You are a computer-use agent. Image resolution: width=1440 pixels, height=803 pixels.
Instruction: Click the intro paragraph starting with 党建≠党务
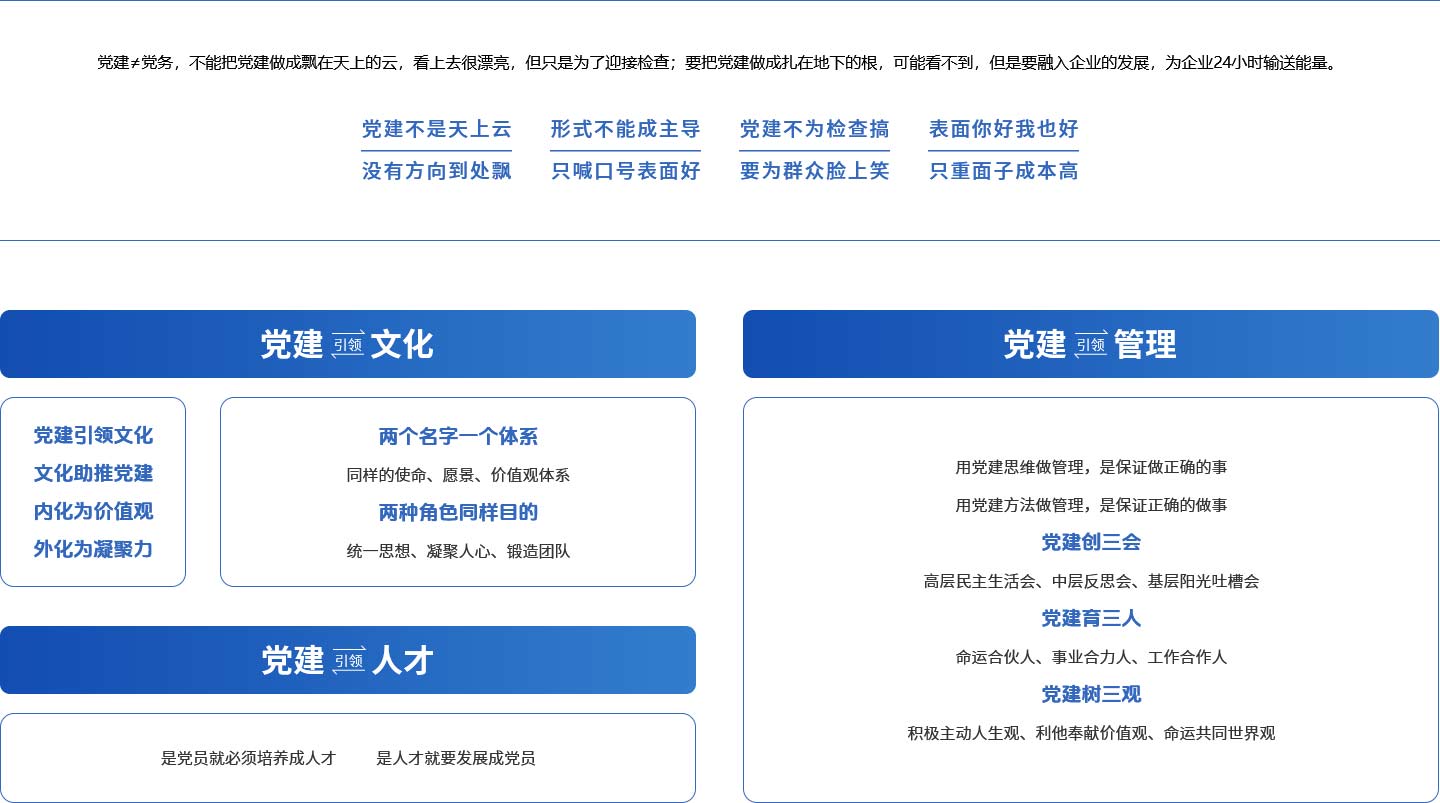coord(717,63)
